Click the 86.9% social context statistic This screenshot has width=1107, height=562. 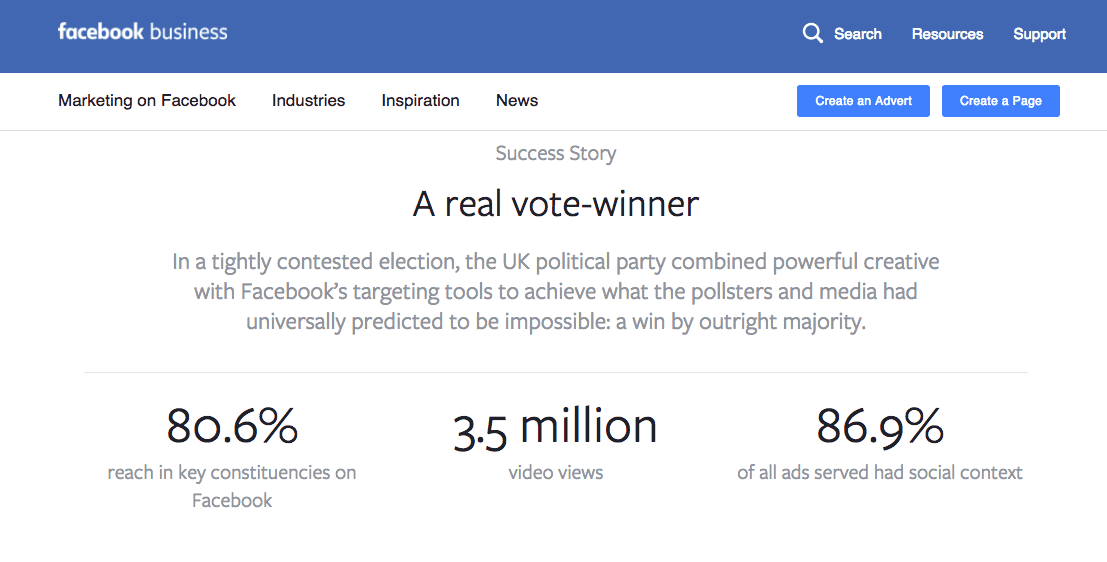pos(880,426)
